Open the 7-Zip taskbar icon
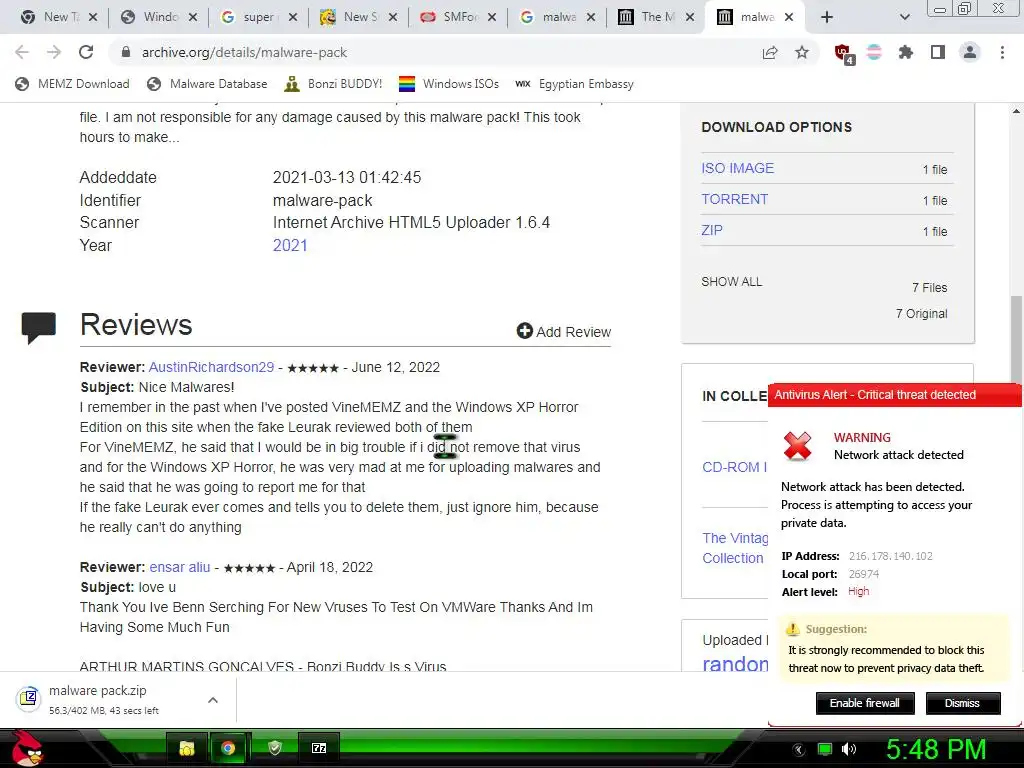The width and height of the screenshot is (1024, 768). (x=319, y=748)
